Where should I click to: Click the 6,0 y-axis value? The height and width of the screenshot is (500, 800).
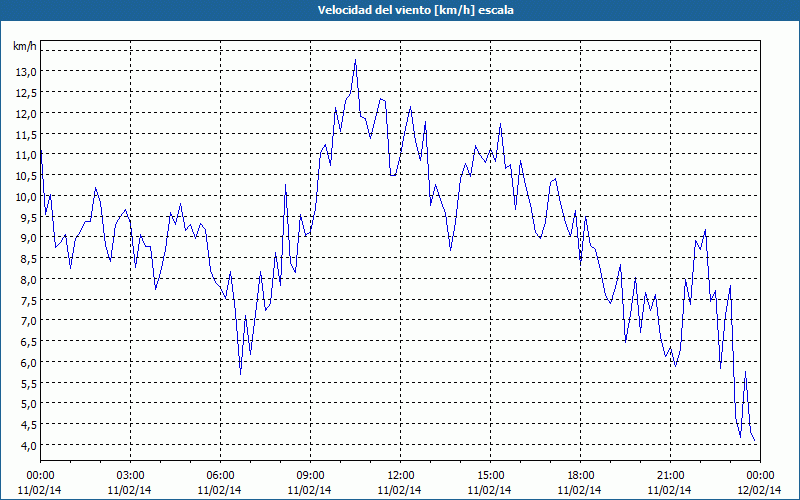29,363
